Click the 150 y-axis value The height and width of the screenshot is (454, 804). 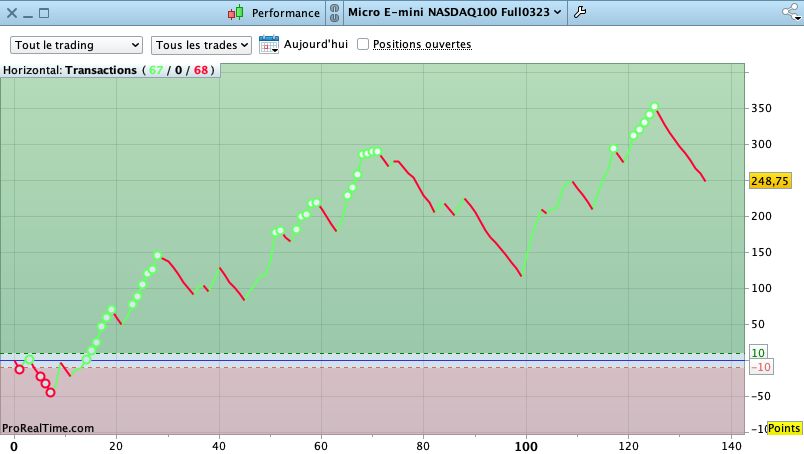(761, 252)
